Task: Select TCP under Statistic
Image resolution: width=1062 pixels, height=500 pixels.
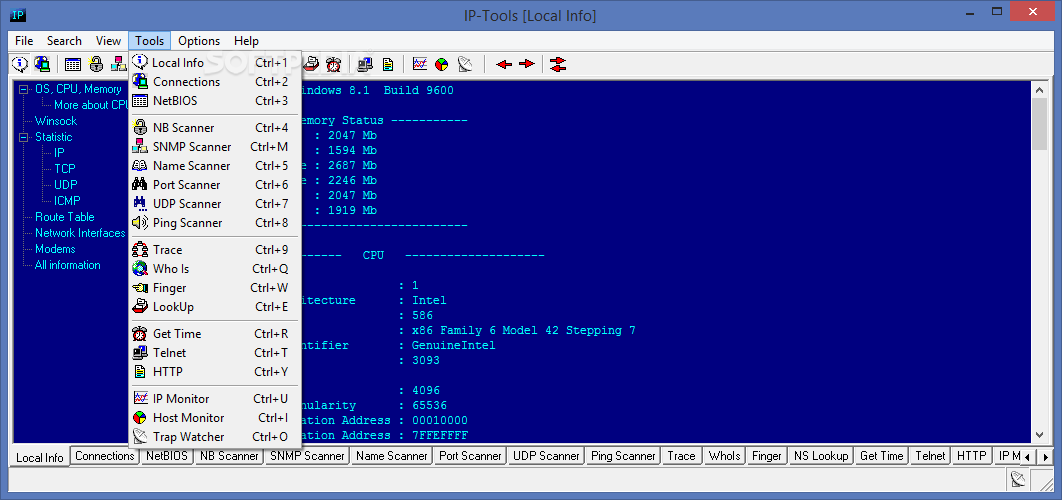Action: pyautogui.click(x=65, y=169)
